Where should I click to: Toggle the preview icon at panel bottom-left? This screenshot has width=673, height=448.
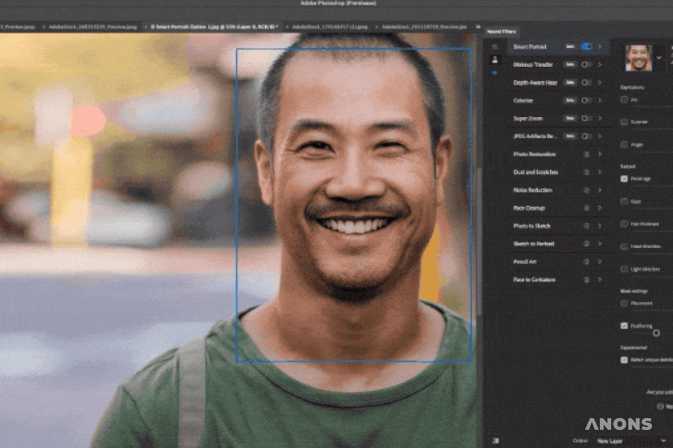(x=496, y=440)
